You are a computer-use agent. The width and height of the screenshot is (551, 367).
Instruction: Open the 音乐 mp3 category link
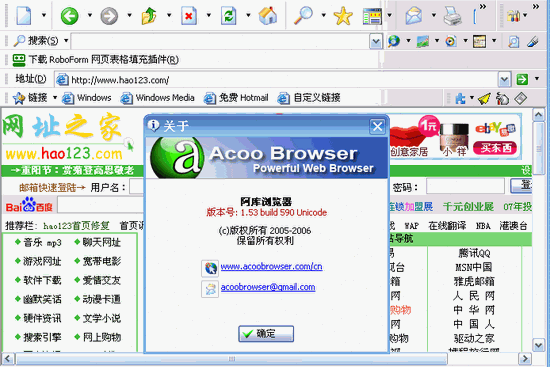(42, 243)
